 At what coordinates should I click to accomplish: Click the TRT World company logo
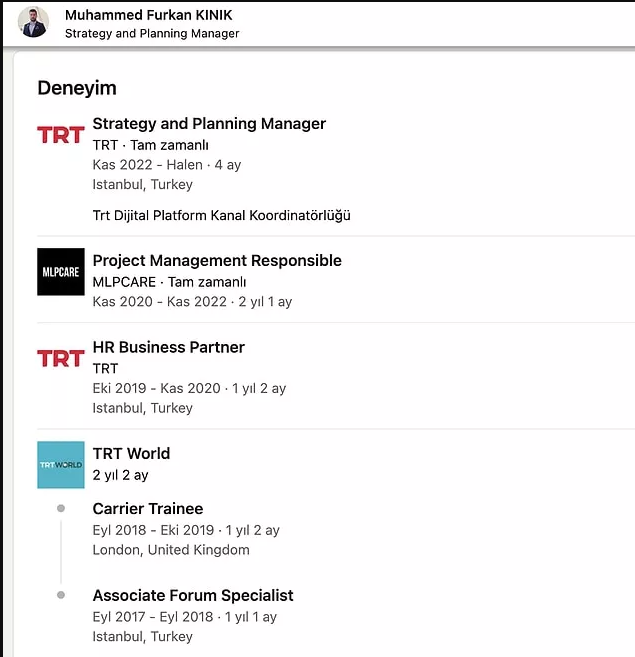pos(60,465)
